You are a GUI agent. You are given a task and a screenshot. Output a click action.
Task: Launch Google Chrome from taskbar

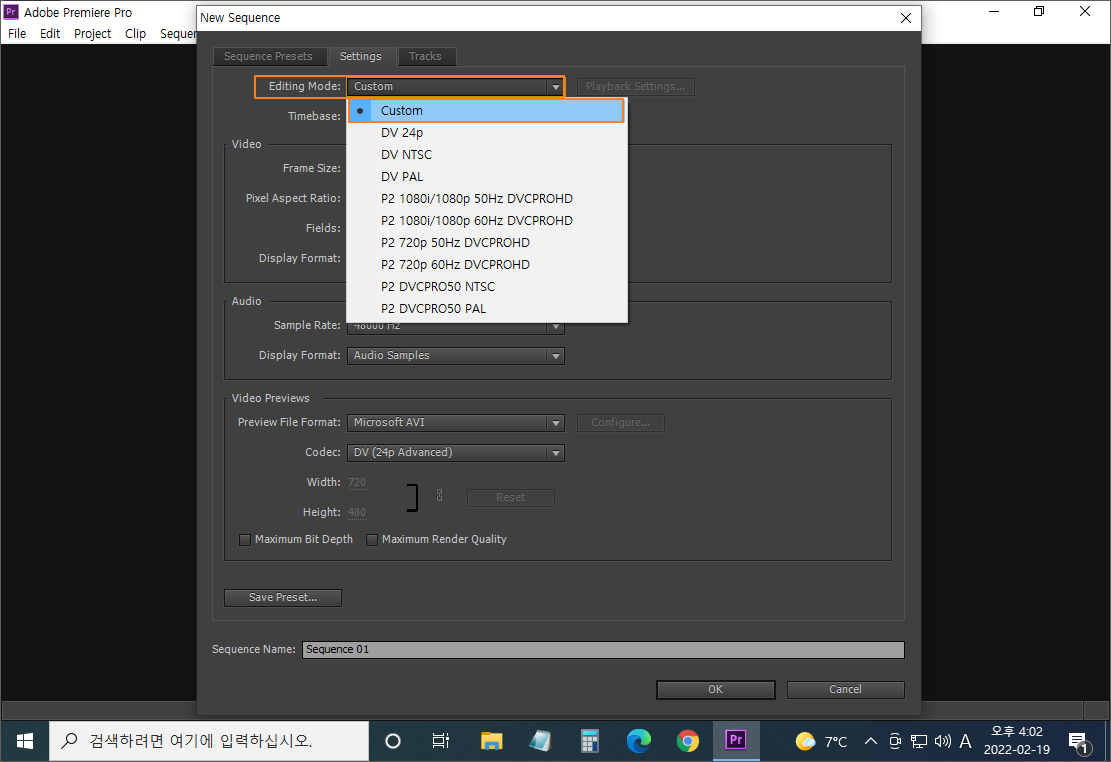tap(687, 741)
